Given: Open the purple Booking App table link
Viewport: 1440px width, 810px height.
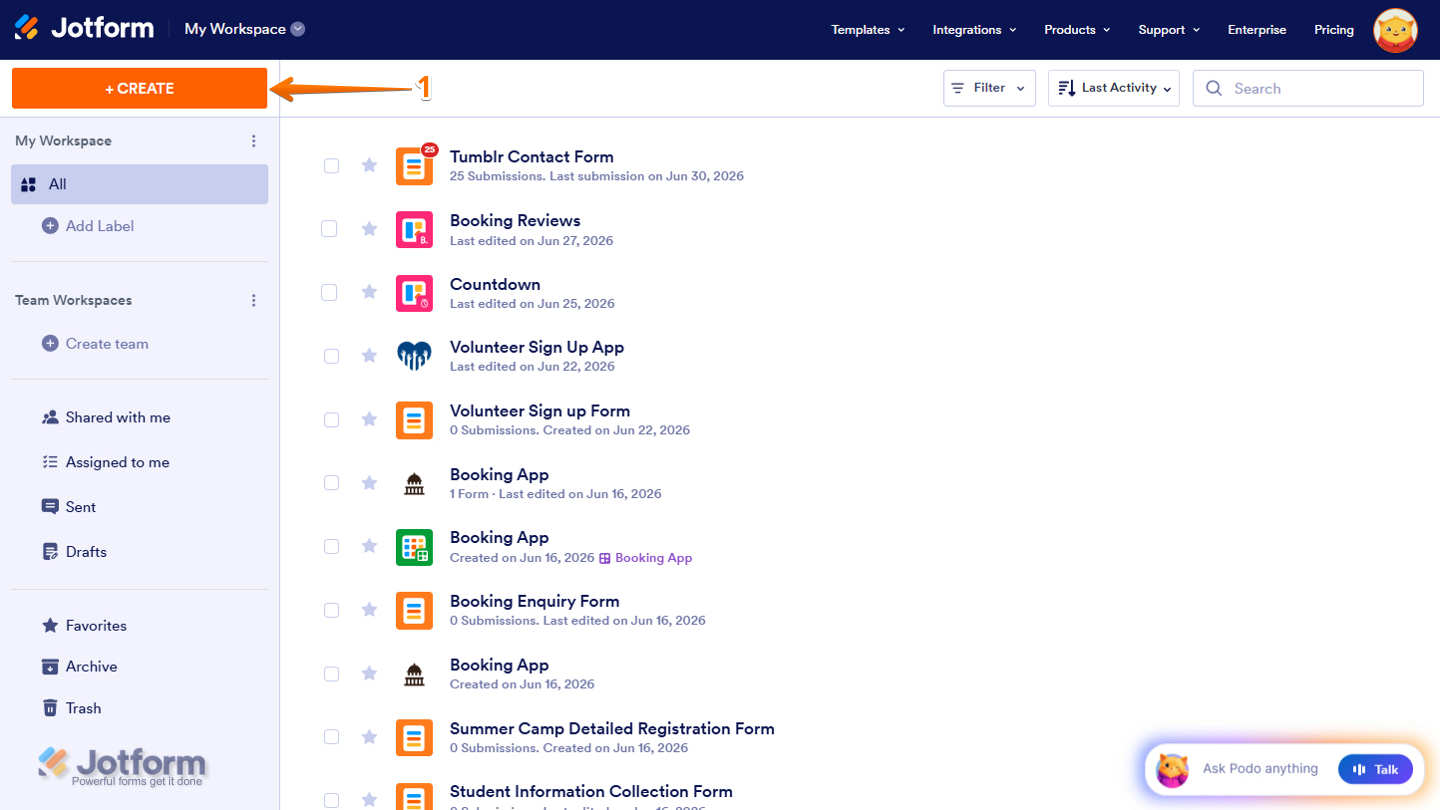Looking at the screenshot, I should pyautogui.click(x=646, y=558).
